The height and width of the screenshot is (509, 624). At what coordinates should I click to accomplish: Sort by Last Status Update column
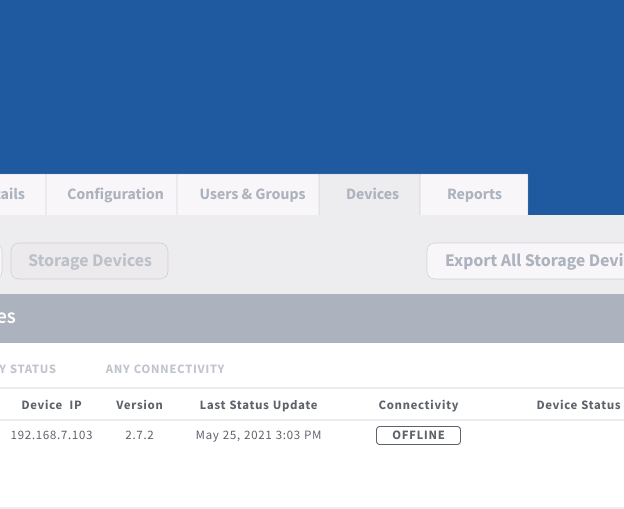[x=258, y=405]
